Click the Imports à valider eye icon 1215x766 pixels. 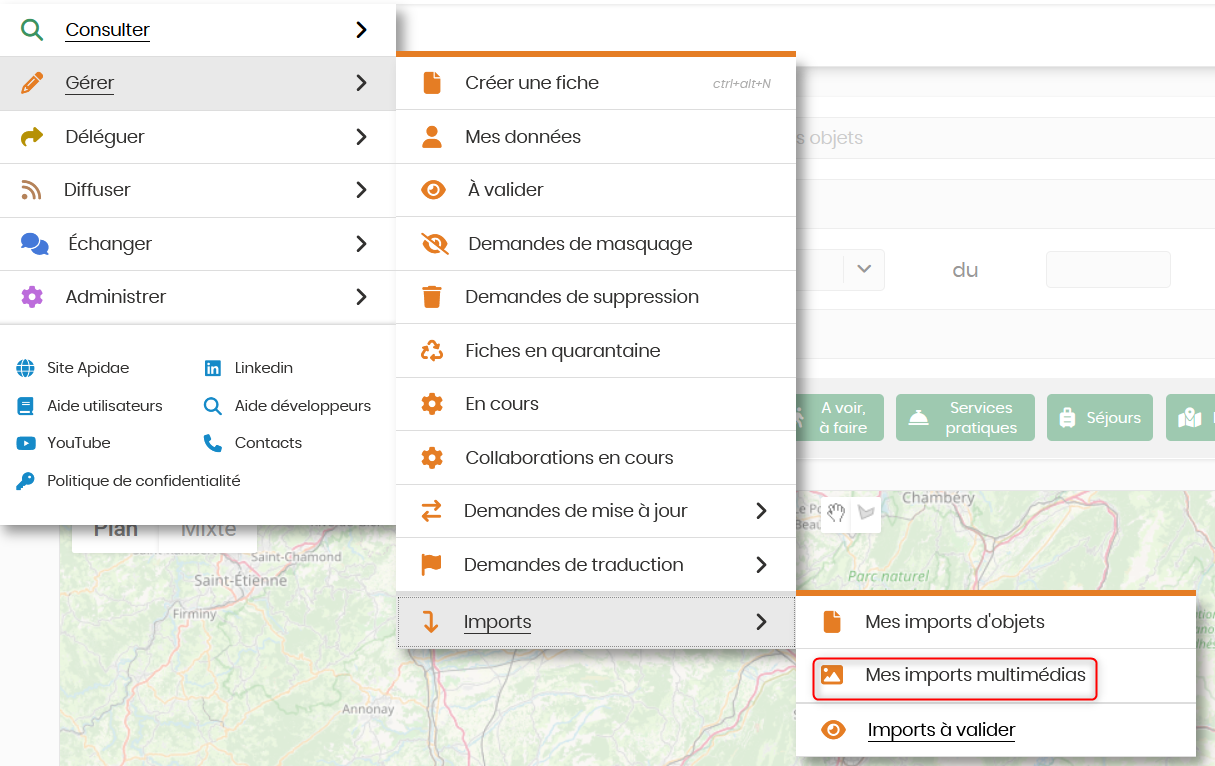833,730
